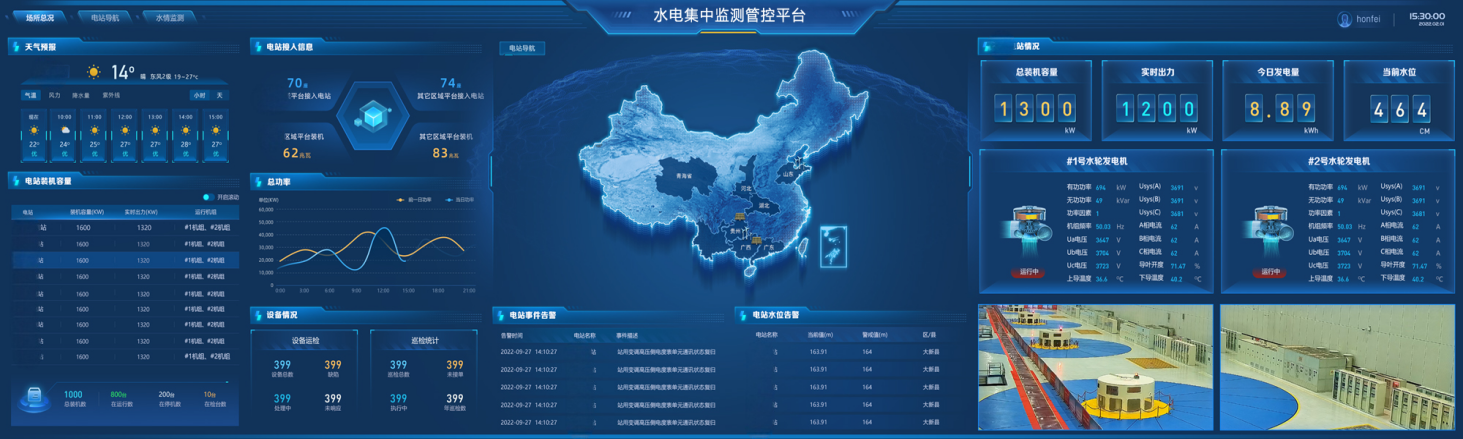
Task: Select 湖北 province on the map
Action: (765, 206)
